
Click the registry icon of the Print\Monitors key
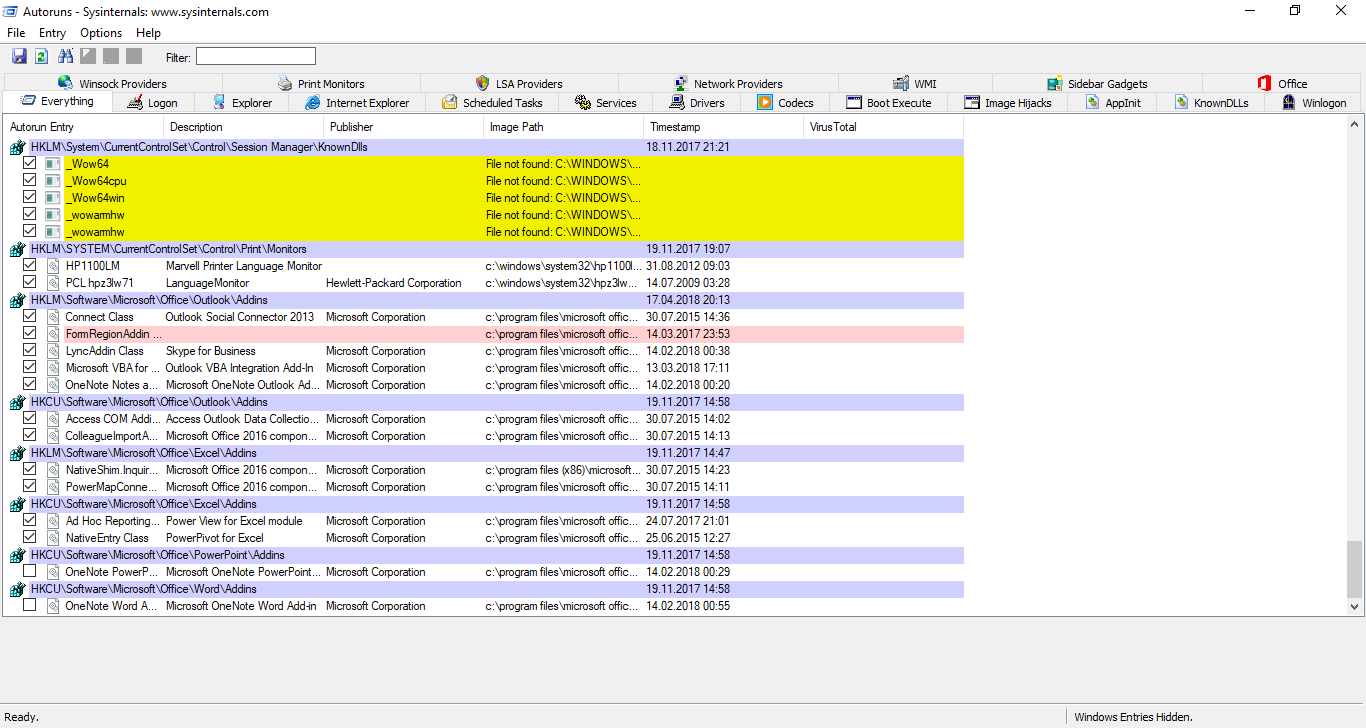click(17, 249)
